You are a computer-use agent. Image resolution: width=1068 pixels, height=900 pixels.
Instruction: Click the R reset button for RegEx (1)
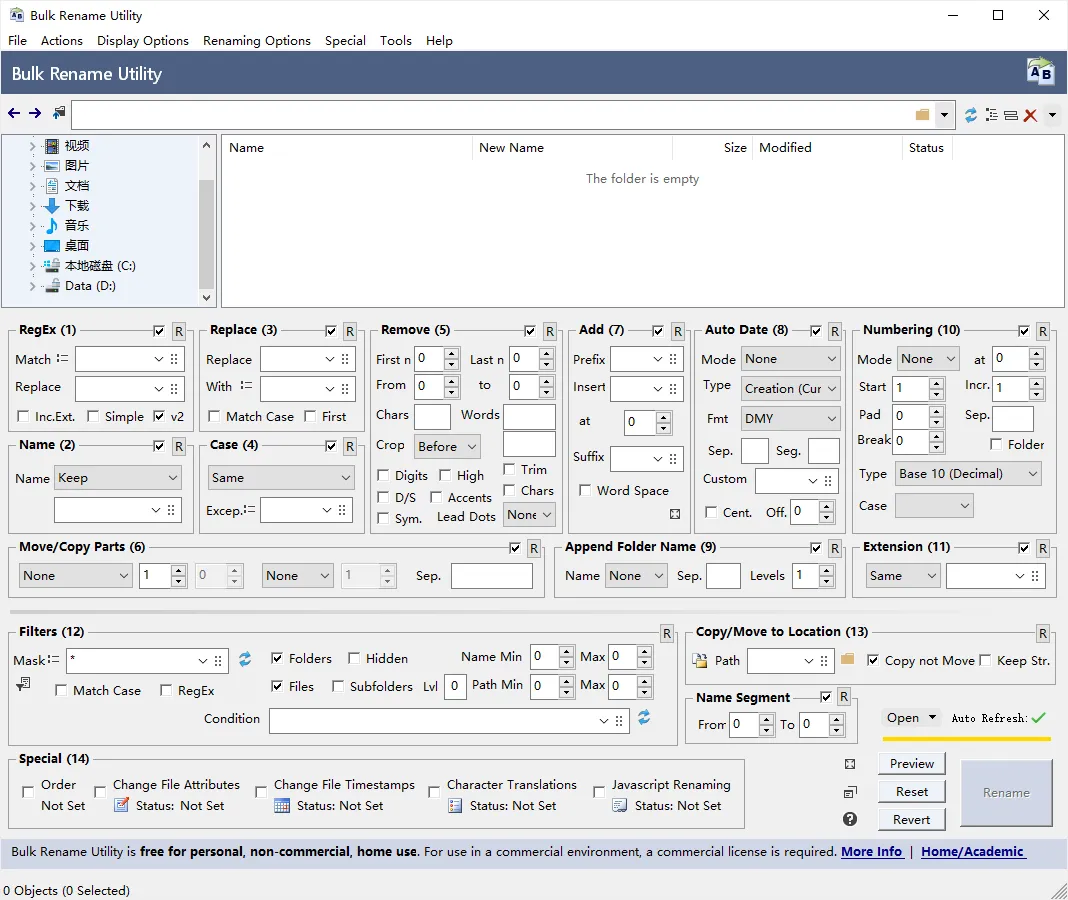click(178, 332)
